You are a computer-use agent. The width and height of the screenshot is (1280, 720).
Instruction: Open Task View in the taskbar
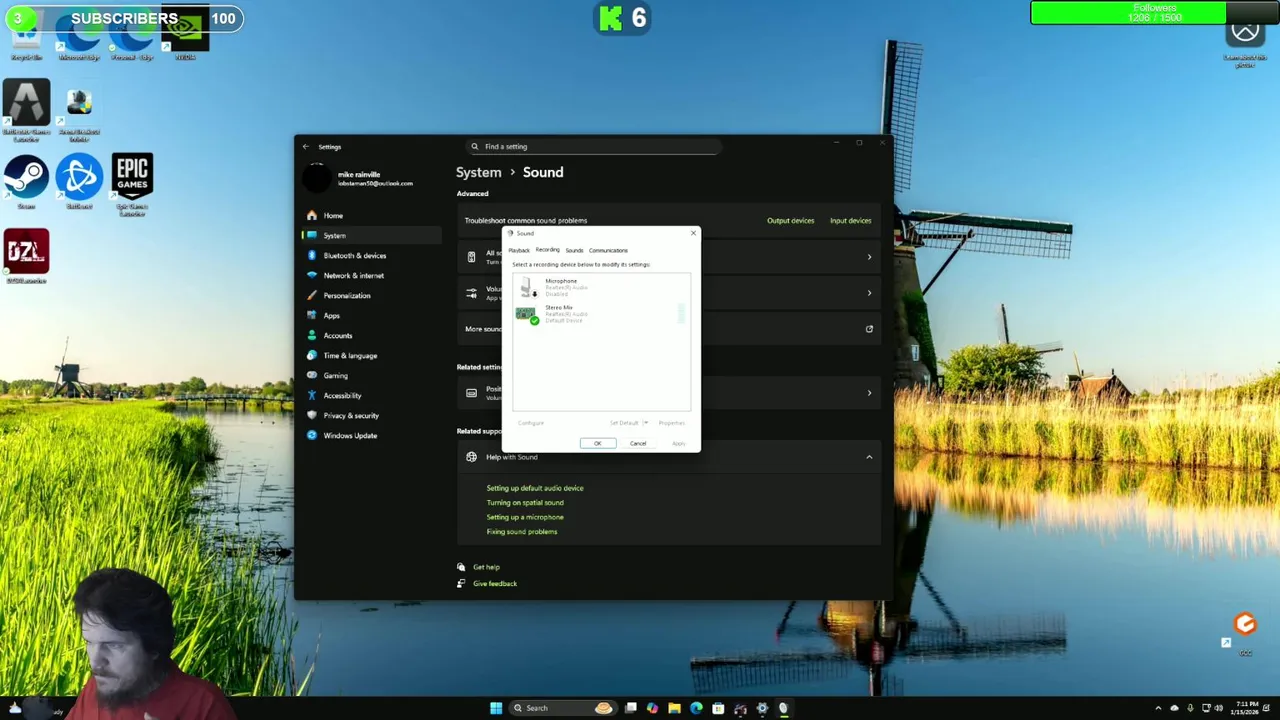coord(631,708)
